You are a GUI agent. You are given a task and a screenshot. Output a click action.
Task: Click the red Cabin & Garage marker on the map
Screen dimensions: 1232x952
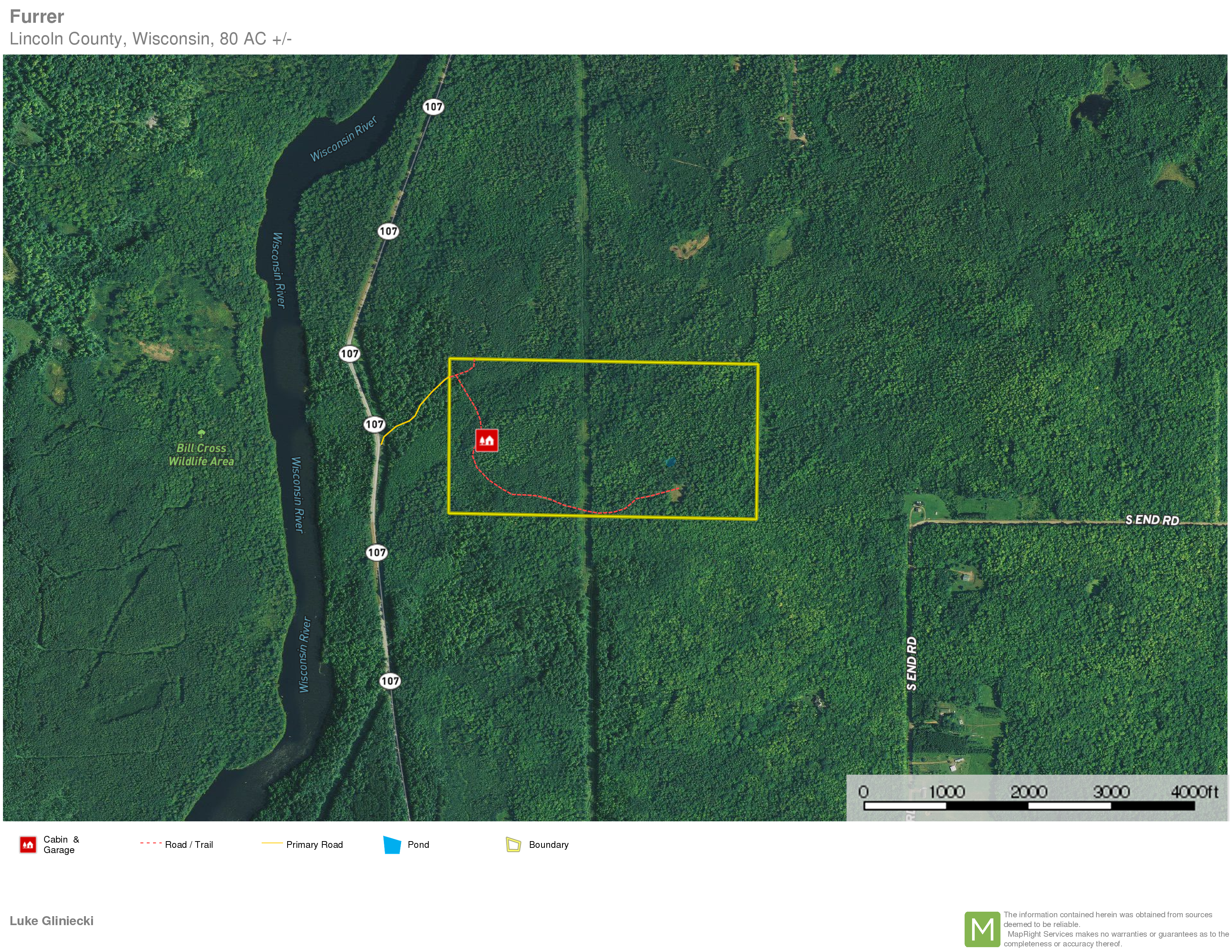486,441
